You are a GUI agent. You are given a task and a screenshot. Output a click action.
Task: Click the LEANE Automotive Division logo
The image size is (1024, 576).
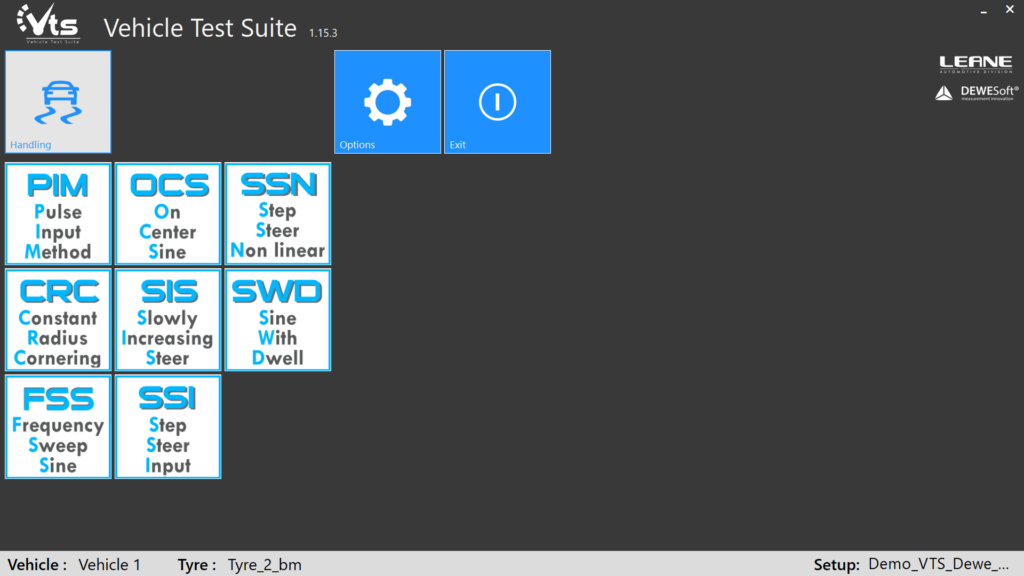(975, 65)
